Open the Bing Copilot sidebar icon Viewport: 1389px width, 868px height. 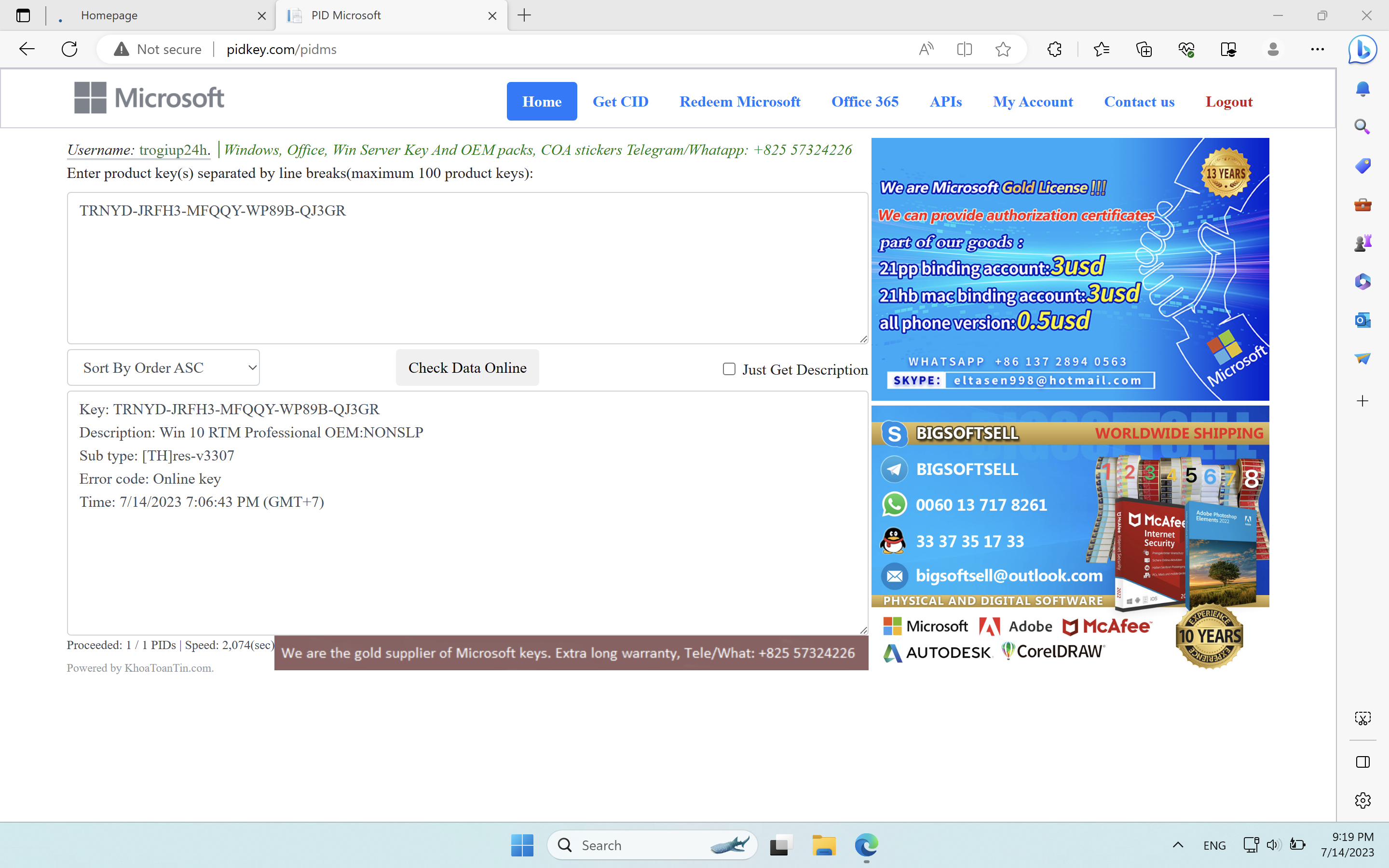point(1362,49)
